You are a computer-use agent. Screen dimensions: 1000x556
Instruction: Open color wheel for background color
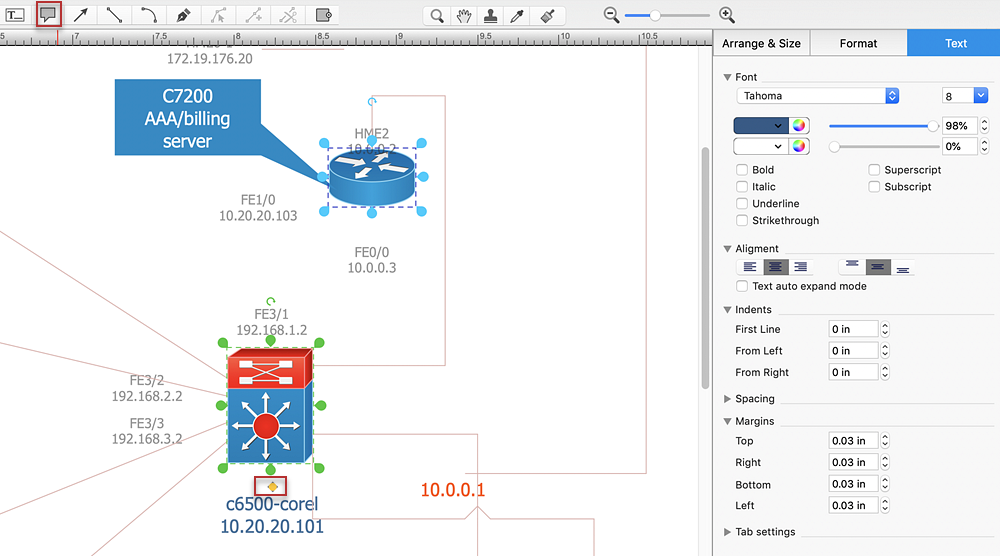pyautogui.click(x=799, y=146)
